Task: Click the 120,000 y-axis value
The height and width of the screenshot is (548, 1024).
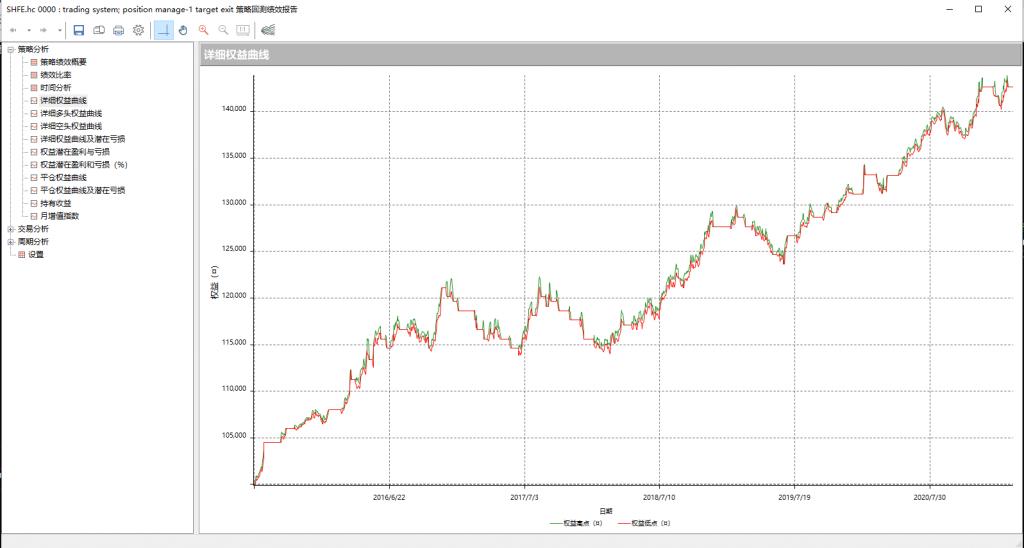Action: 235,296
